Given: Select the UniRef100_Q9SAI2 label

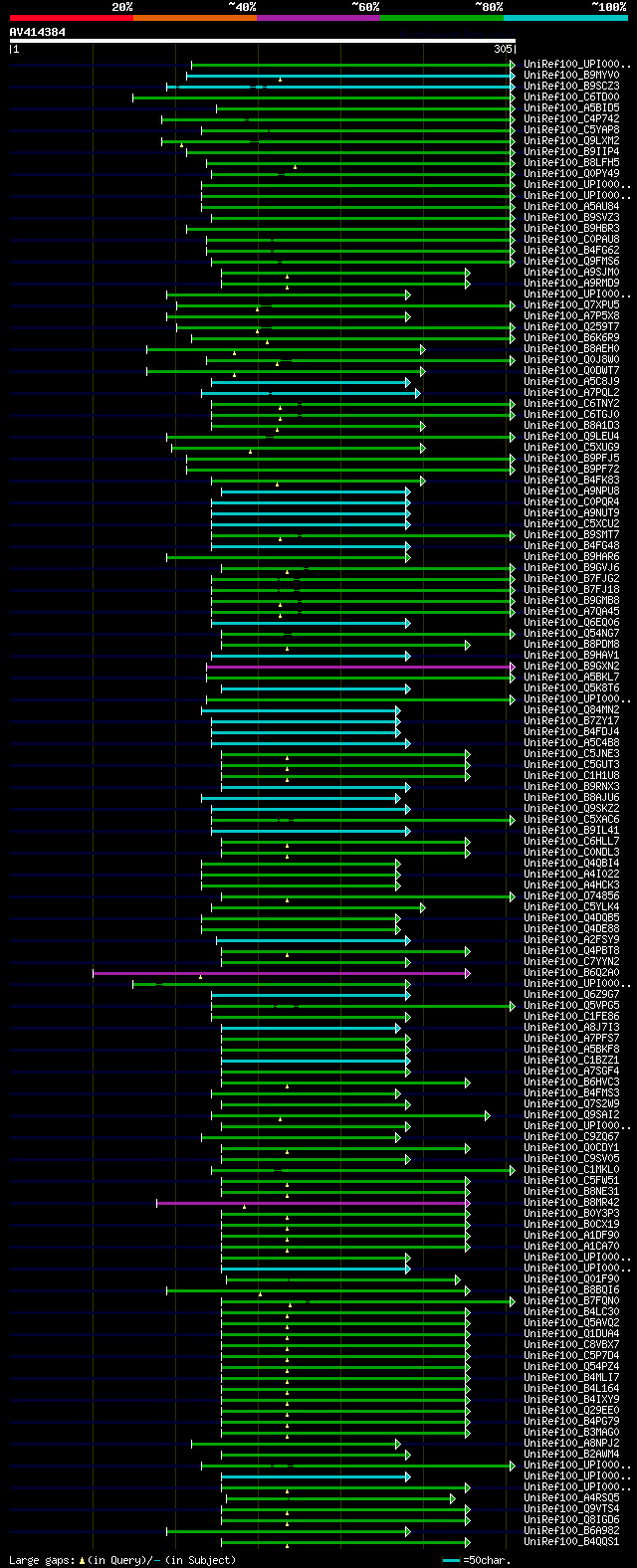Looking at the screenshot, I should [x=571, y=1114].
